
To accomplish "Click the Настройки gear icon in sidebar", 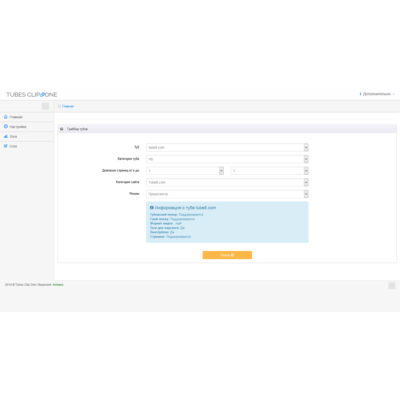I will (x=6, y=127).
